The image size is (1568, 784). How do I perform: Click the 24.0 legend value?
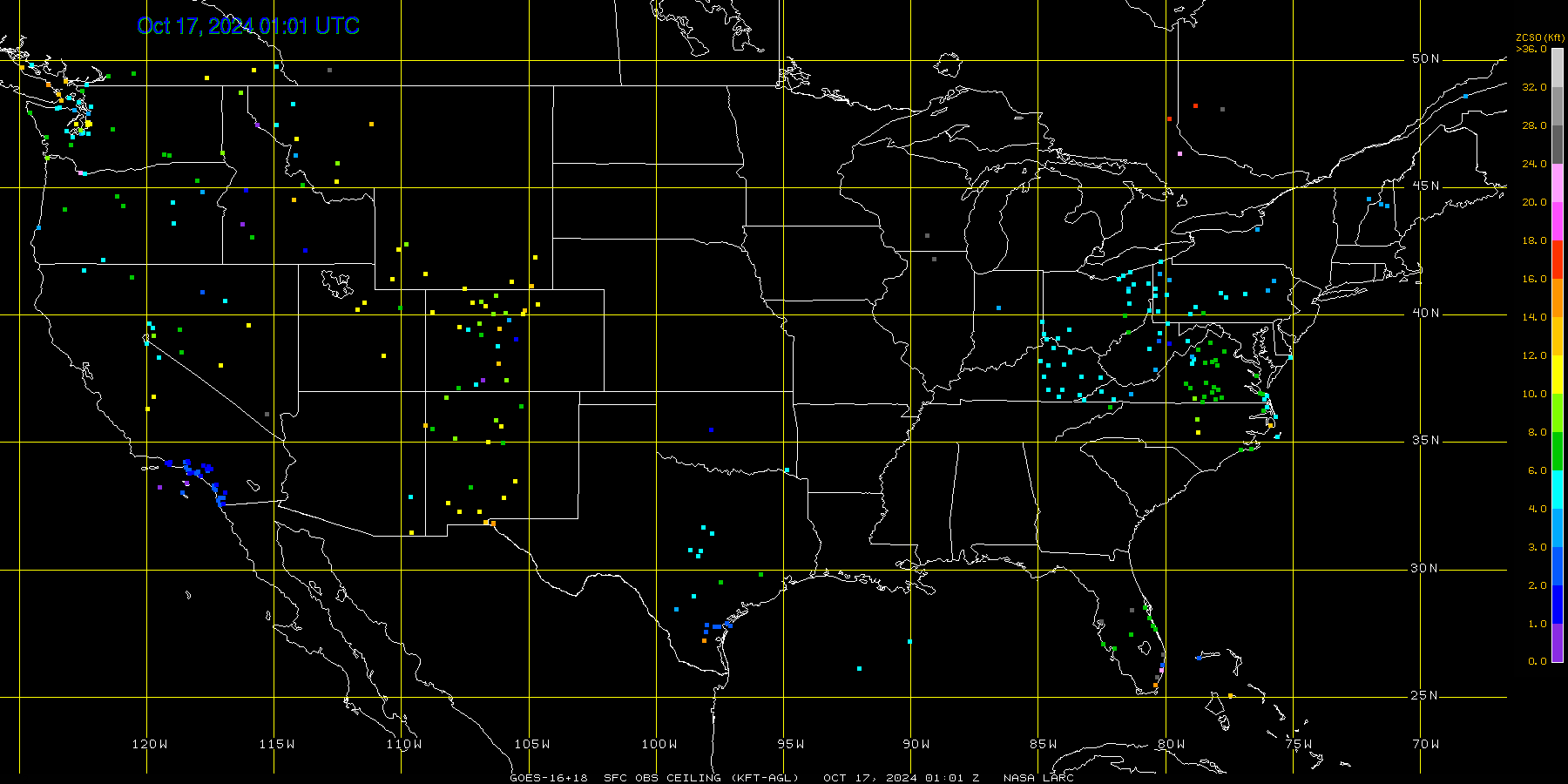(x=1535, y=164)
